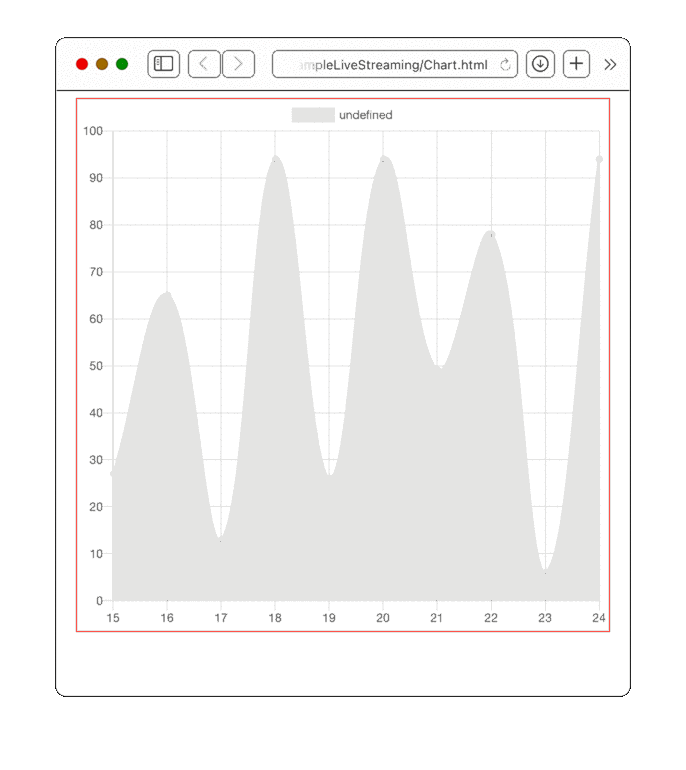Screen dimensions: 686x770
Task: Select the data point above 16
Action: 167,295
